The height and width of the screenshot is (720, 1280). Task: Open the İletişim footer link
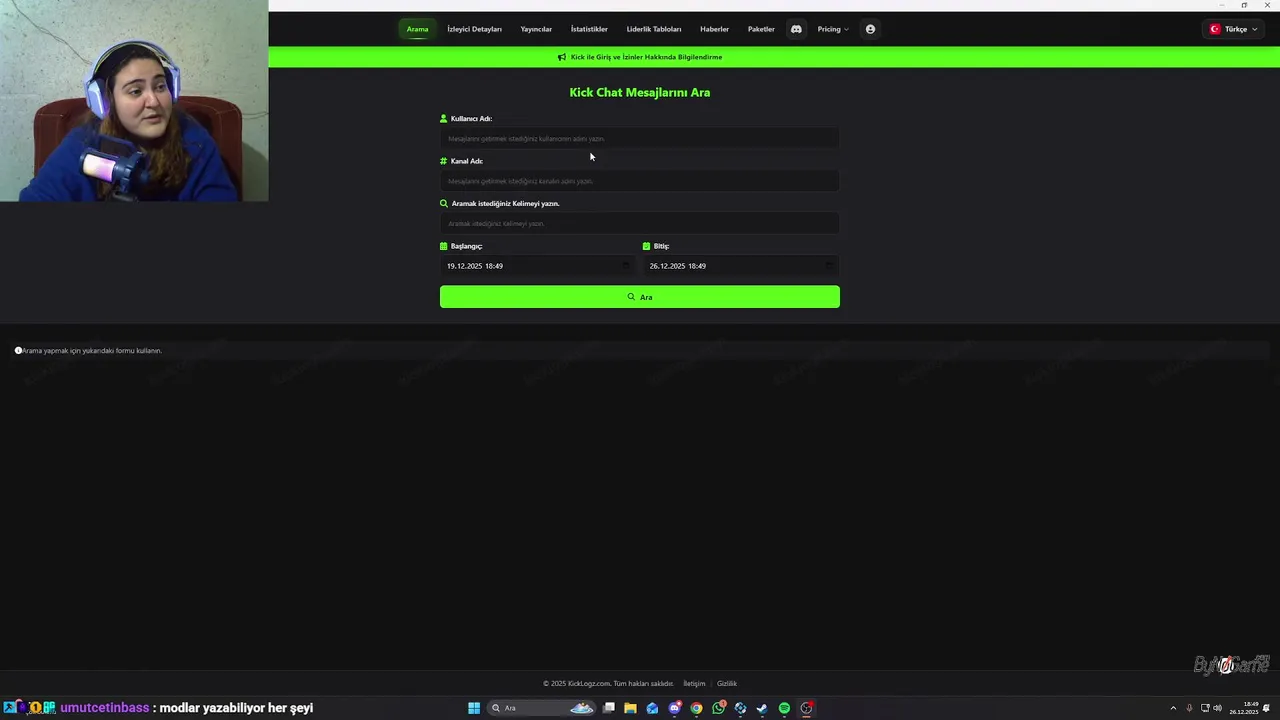pyautogui.click(x=694, y=684)
